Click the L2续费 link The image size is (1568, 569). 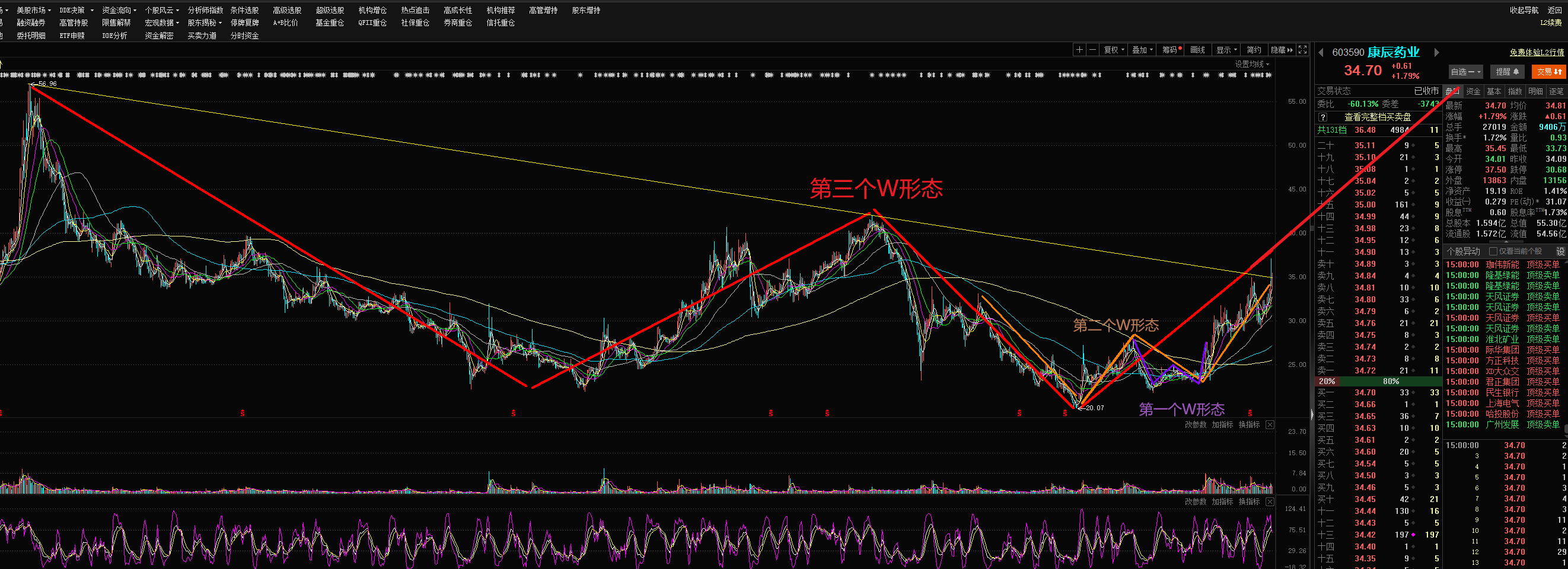[x=1551, y=23]
